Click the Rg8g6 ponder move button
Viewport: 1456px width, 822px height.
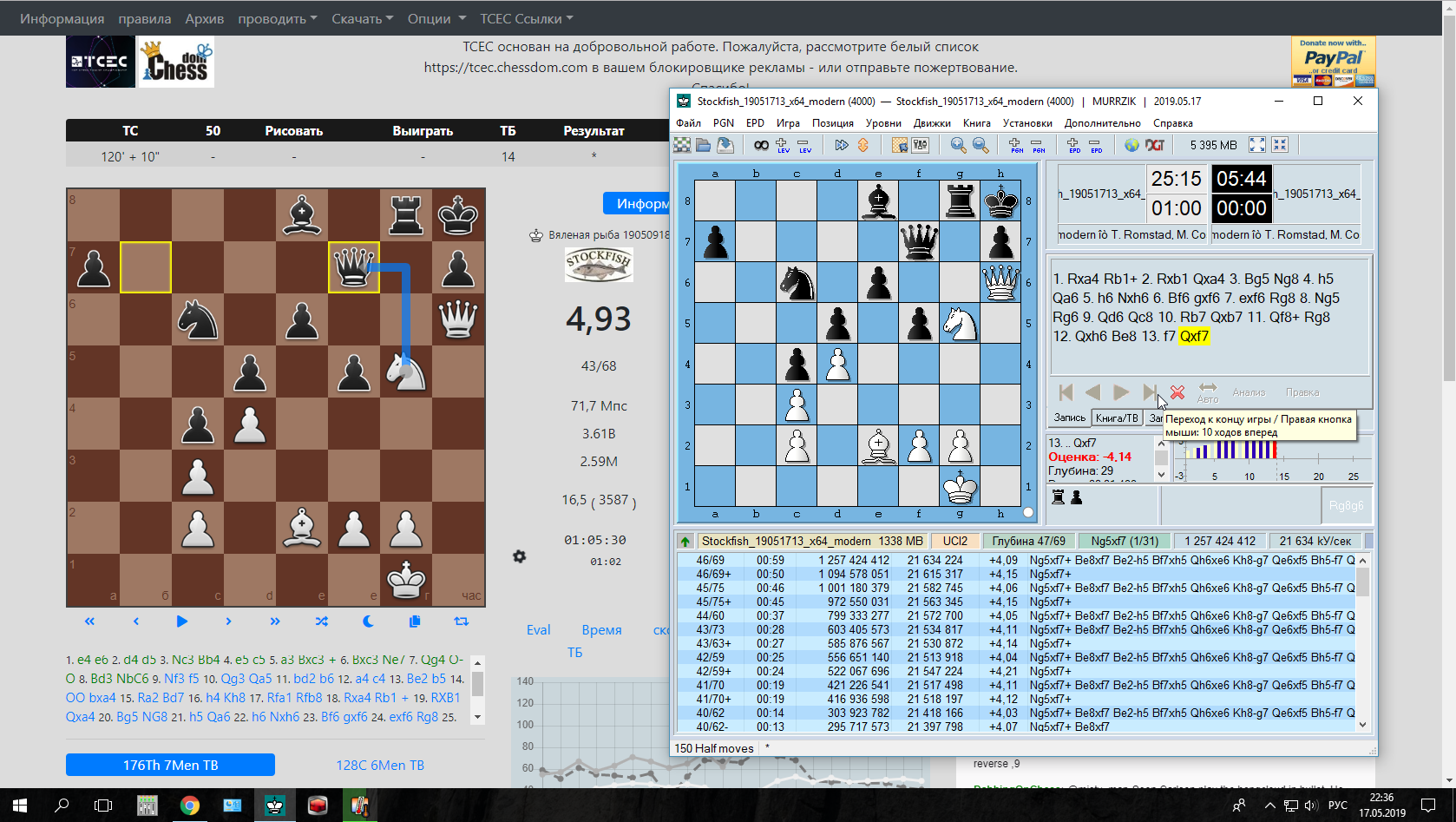[1346, 505]
